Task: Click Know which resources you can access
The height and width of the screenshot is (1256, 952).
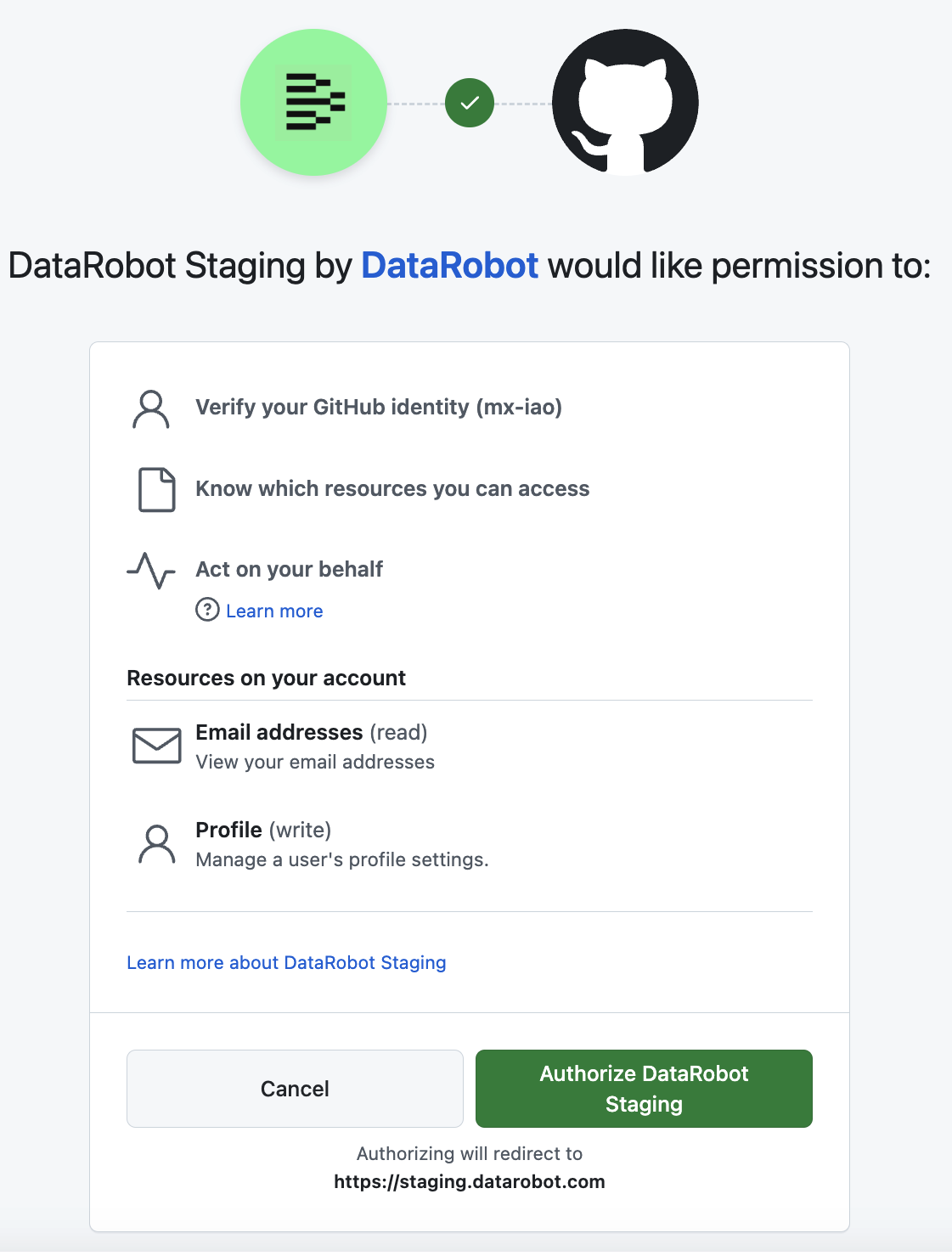Action: pyautogui.click(x=392, y=488)
